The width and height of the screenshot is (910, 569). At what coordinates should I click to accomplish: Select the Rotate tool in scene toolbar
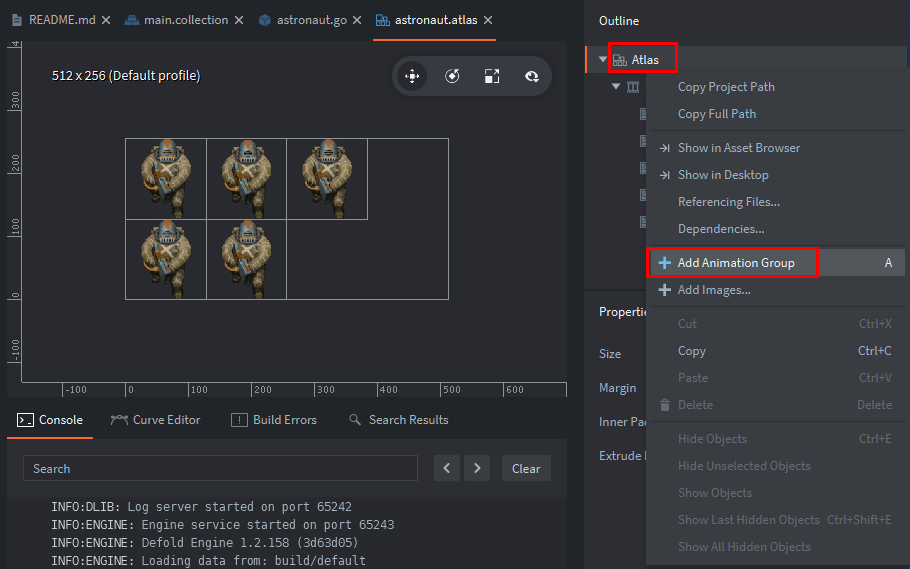pyautogui.click(x=452, y=76)
